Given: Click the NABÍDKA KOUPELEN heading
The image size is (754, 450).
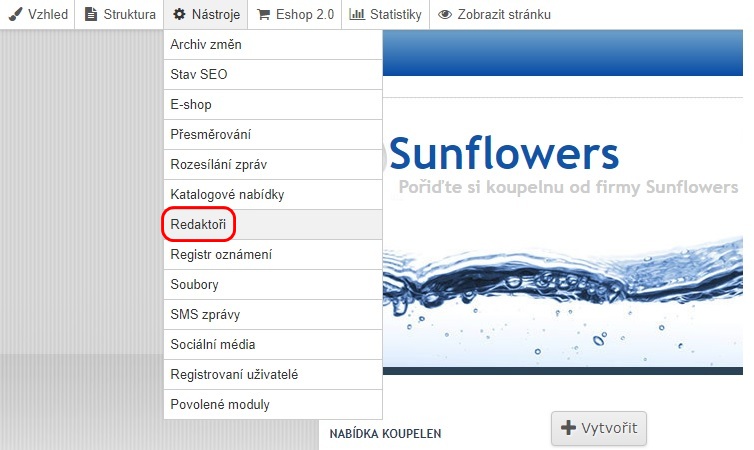Looking at the screenshot, I should coord(385,434).
